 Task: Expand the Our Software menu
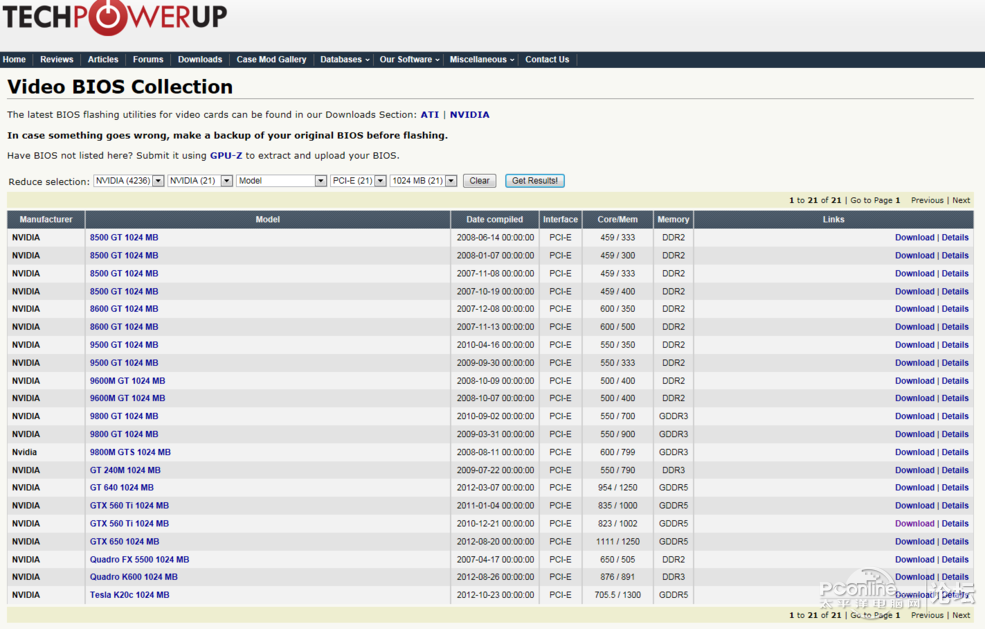pos(409,60)
